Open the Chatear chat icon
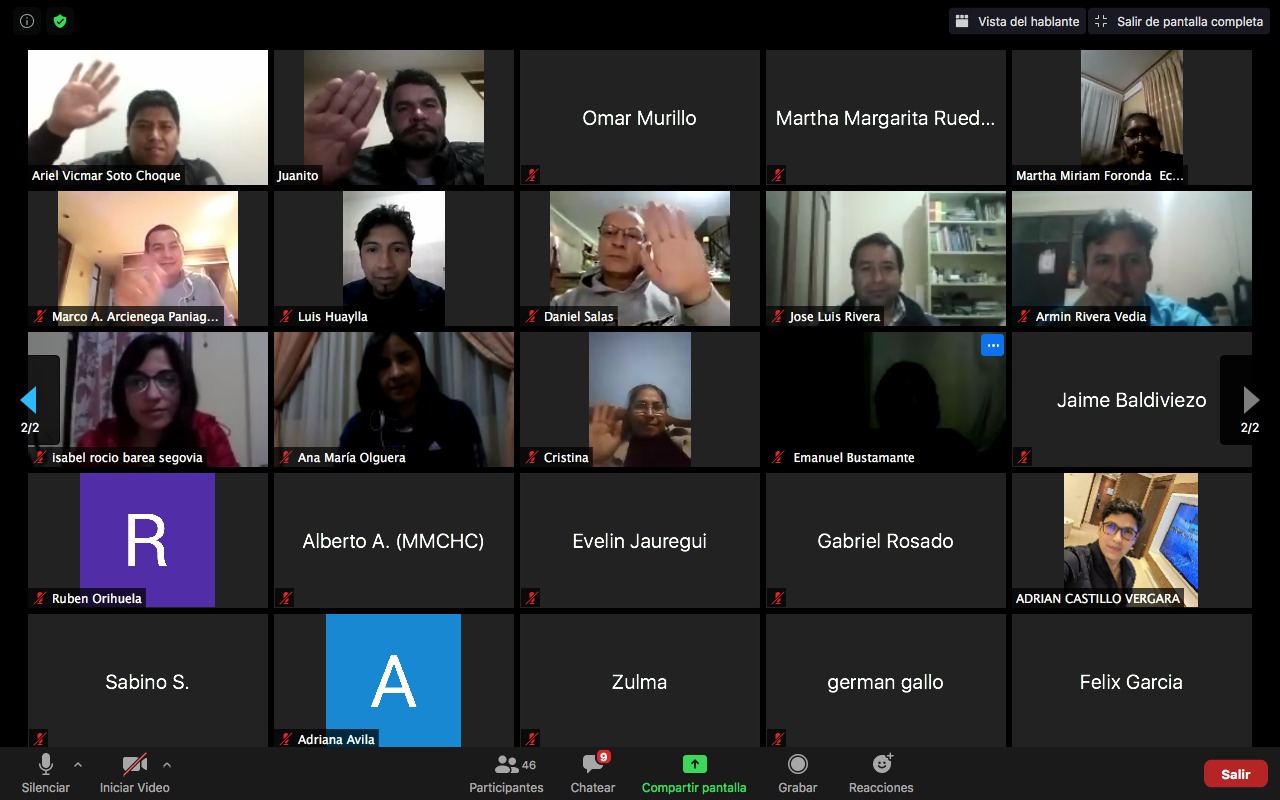1280x800 pixels. (593, 765)
